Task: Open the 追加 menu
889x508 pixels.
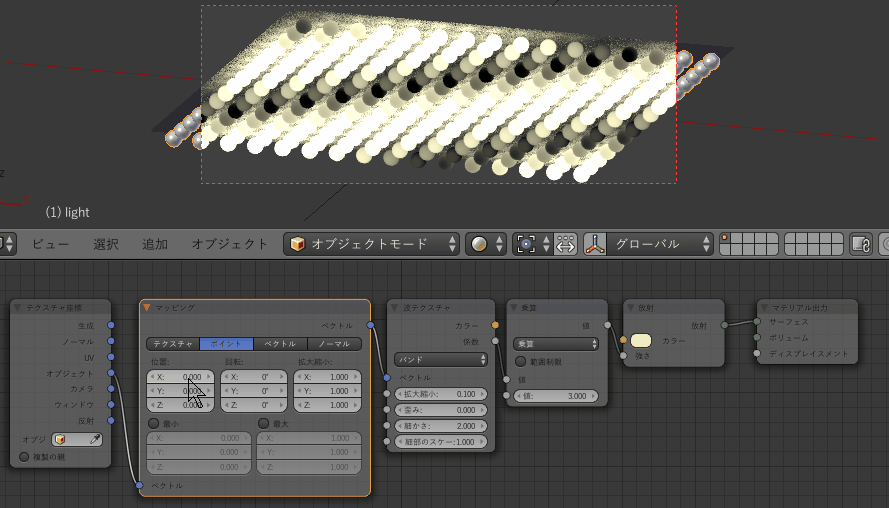Action: (155, 244)
